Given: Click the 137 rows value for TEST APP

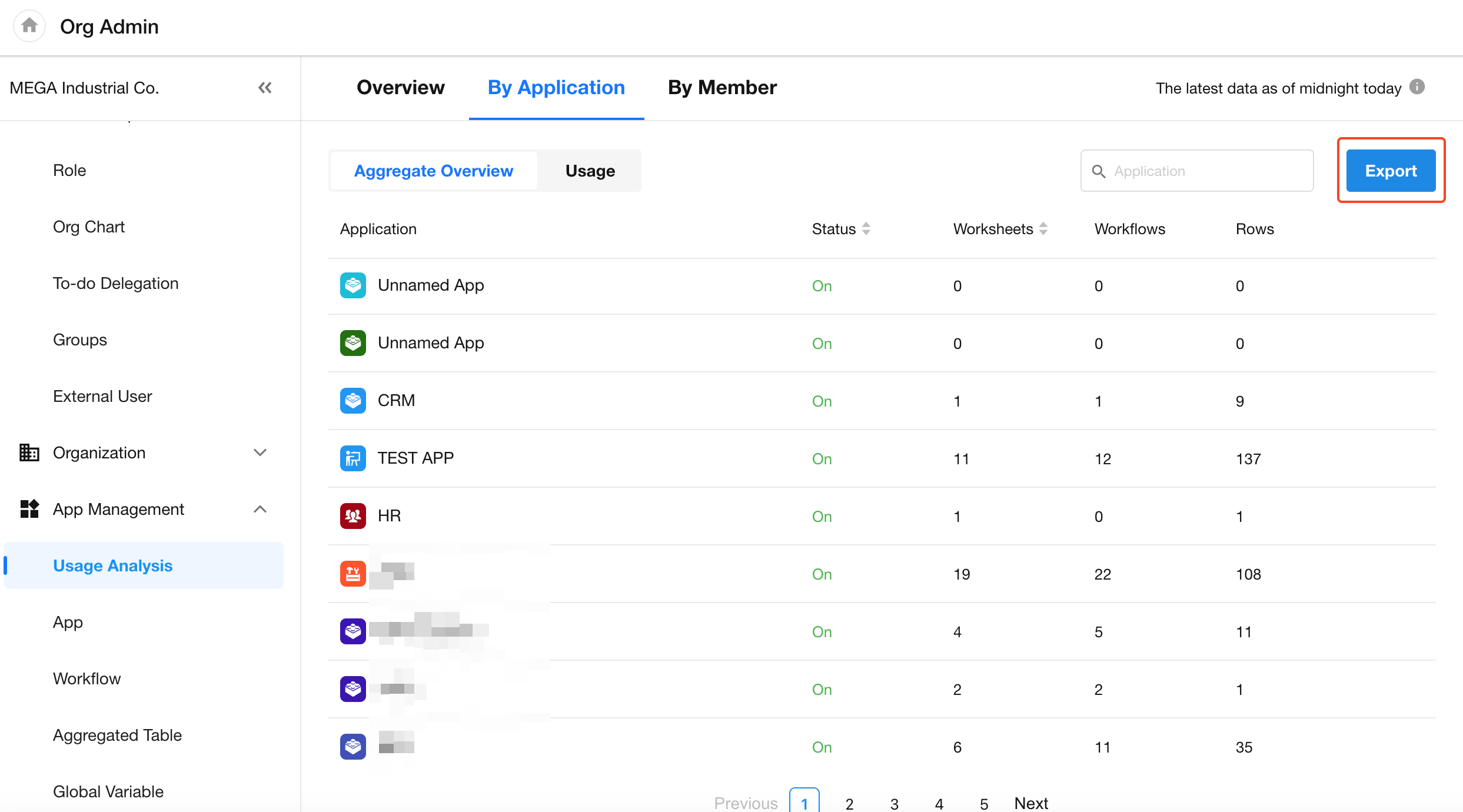Looking at the screenshot, I should (x=1248, y=459).
